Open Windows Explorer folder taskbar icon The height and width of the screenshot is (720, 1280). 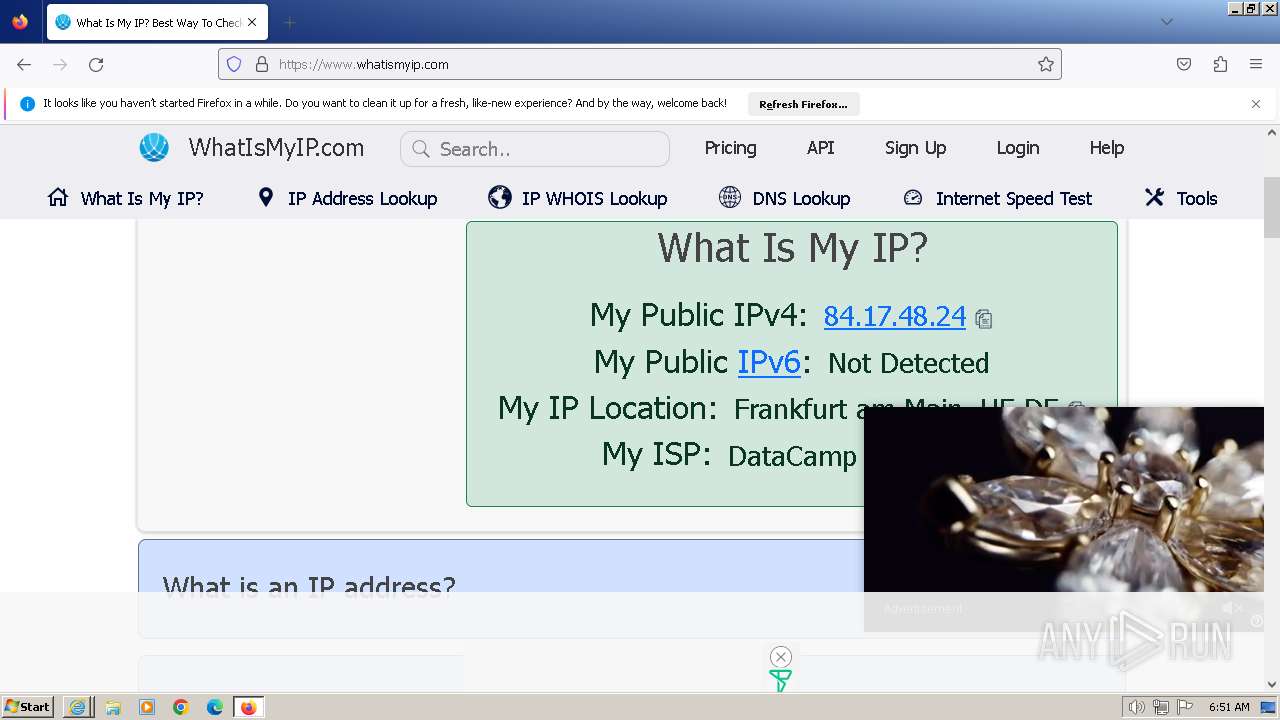113,707
